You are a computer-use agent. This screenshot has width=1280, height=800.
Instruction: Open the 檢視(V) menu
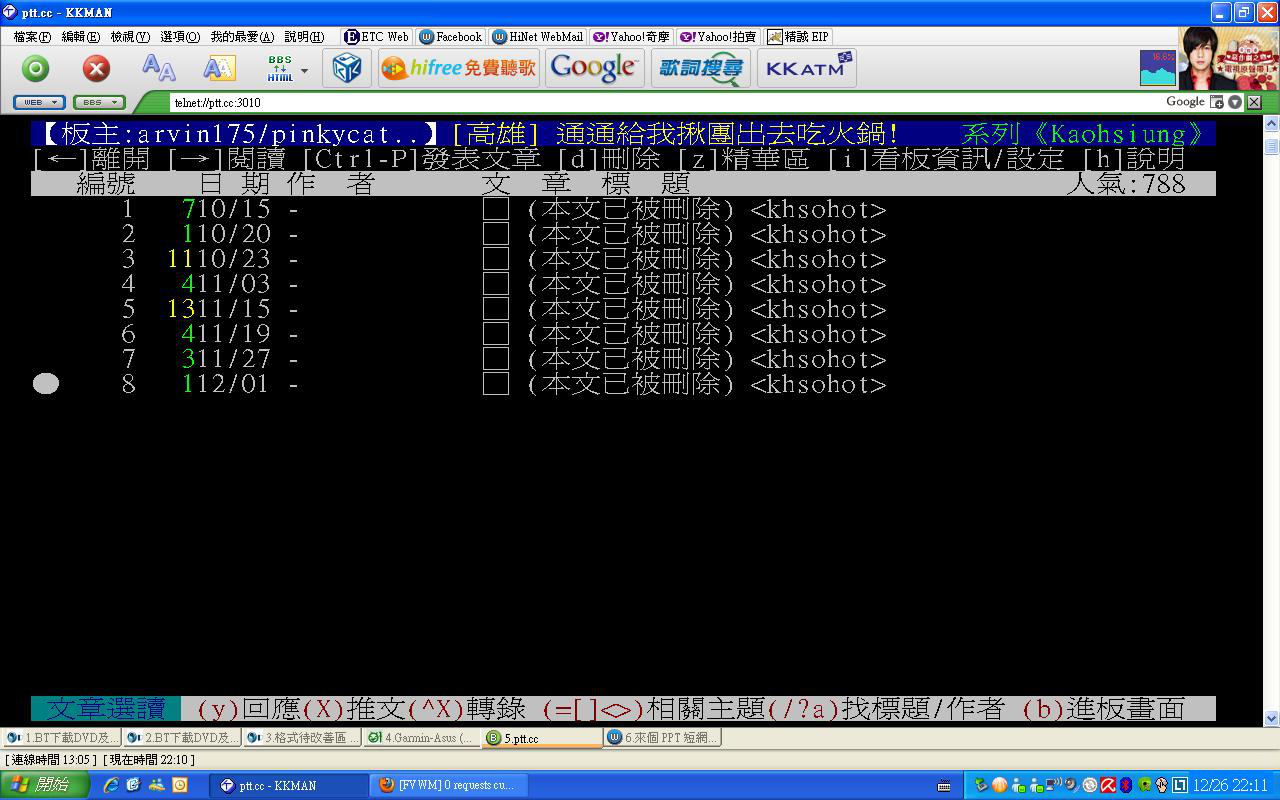coord(130,37)
